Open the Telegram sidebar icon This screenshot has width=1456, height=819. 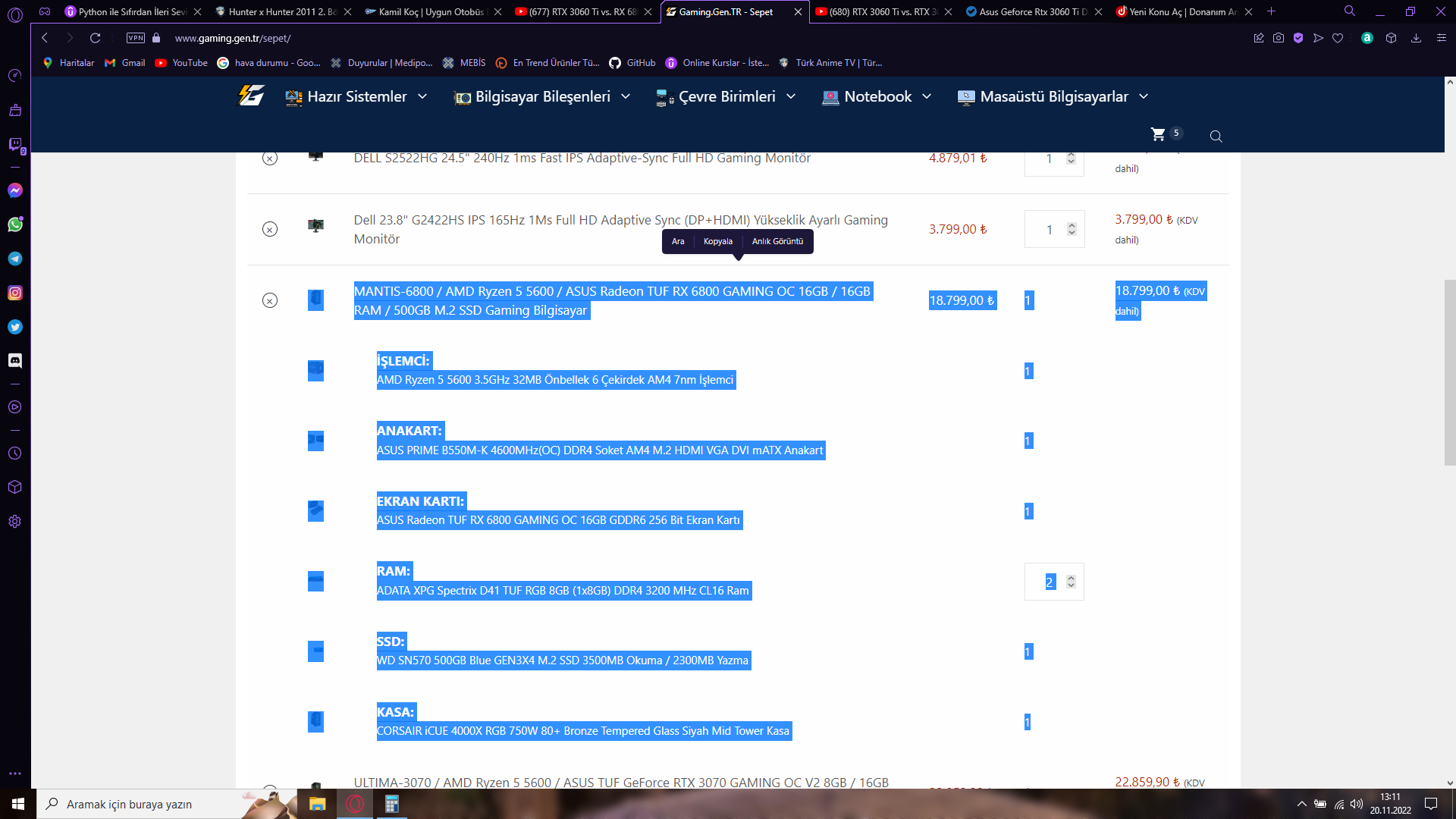pyautogui.click(x=15, y=259)
